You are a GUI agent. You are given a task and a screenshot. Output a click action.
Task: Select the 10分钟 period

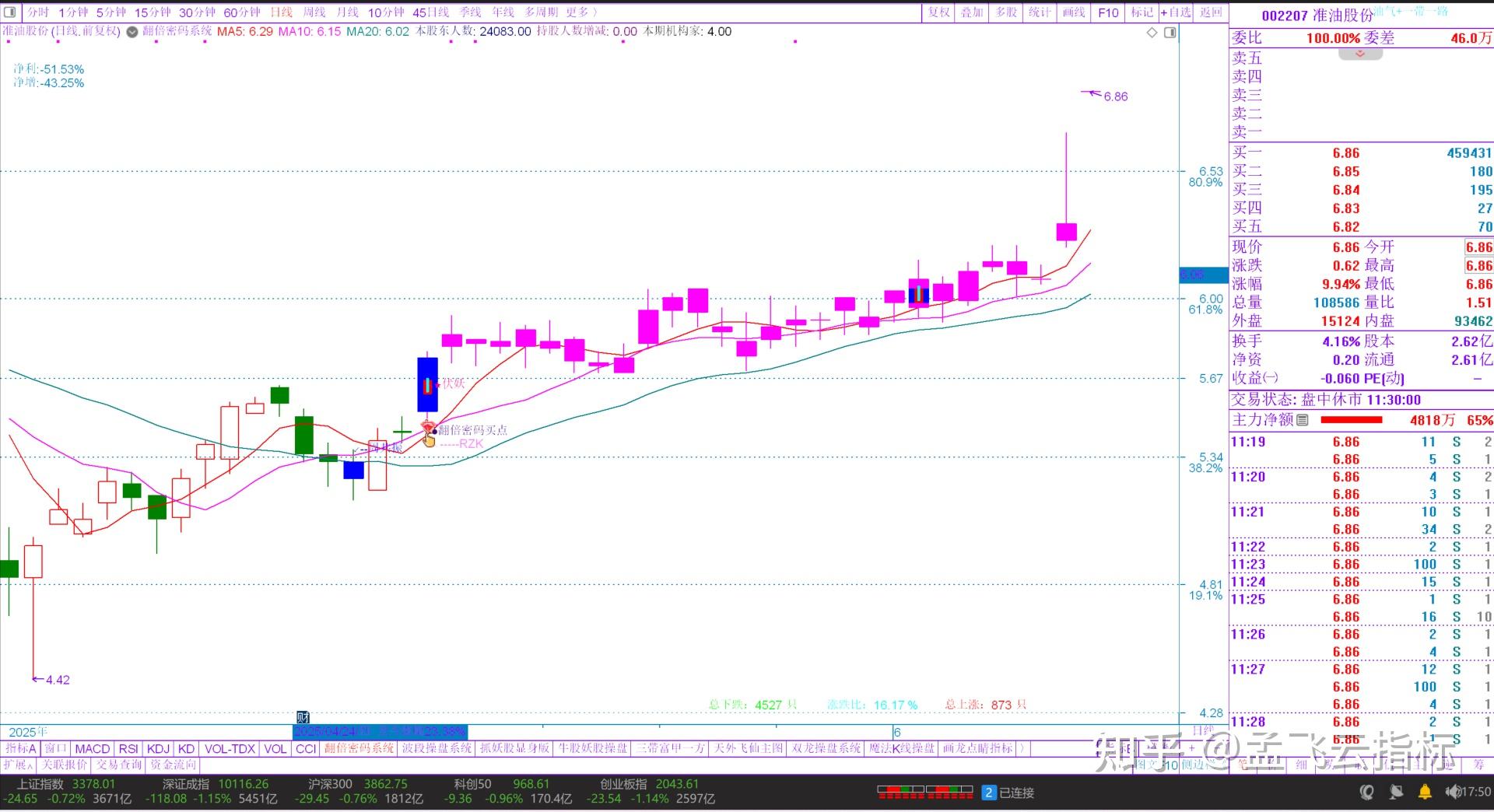tap(386, 12)
